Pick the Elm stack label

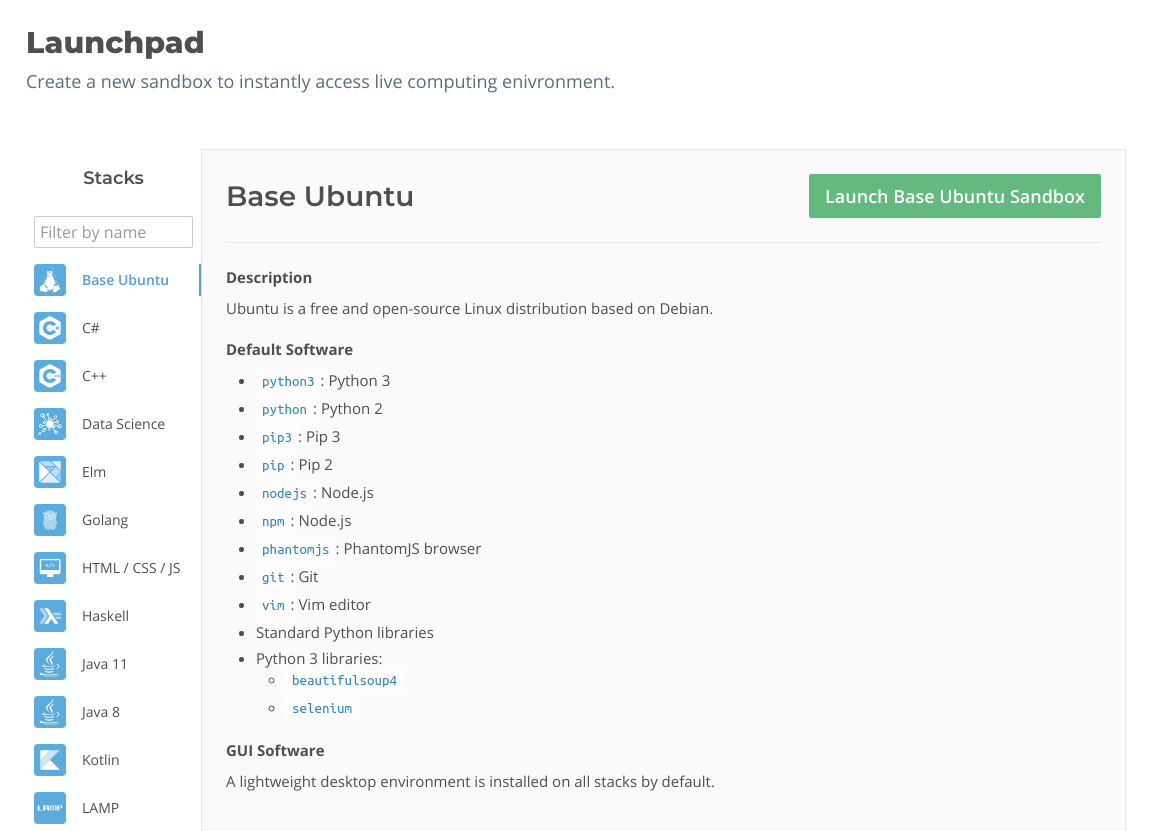click(x=94, y=472)
